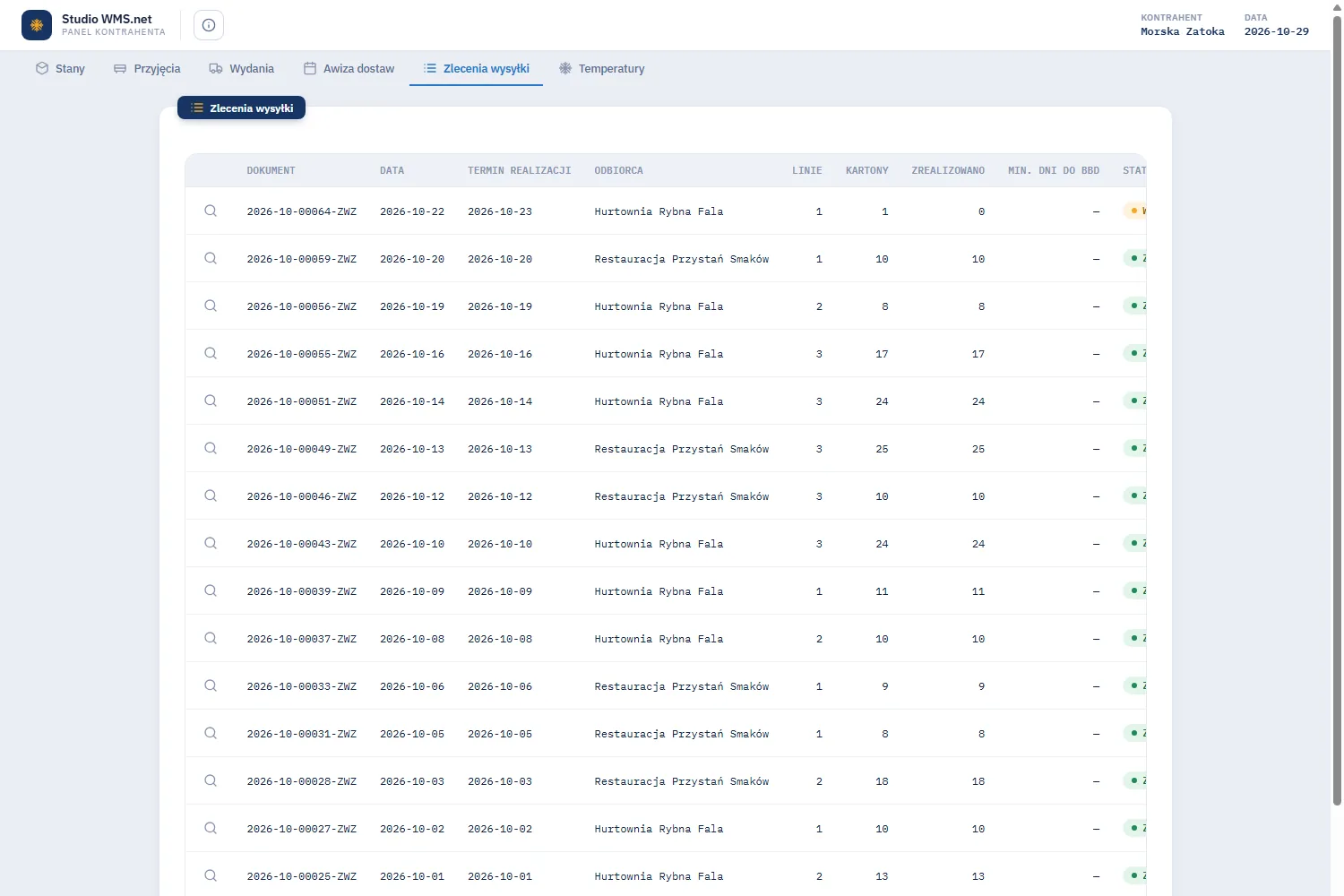Go to the Wydania tab

(241, 68)
